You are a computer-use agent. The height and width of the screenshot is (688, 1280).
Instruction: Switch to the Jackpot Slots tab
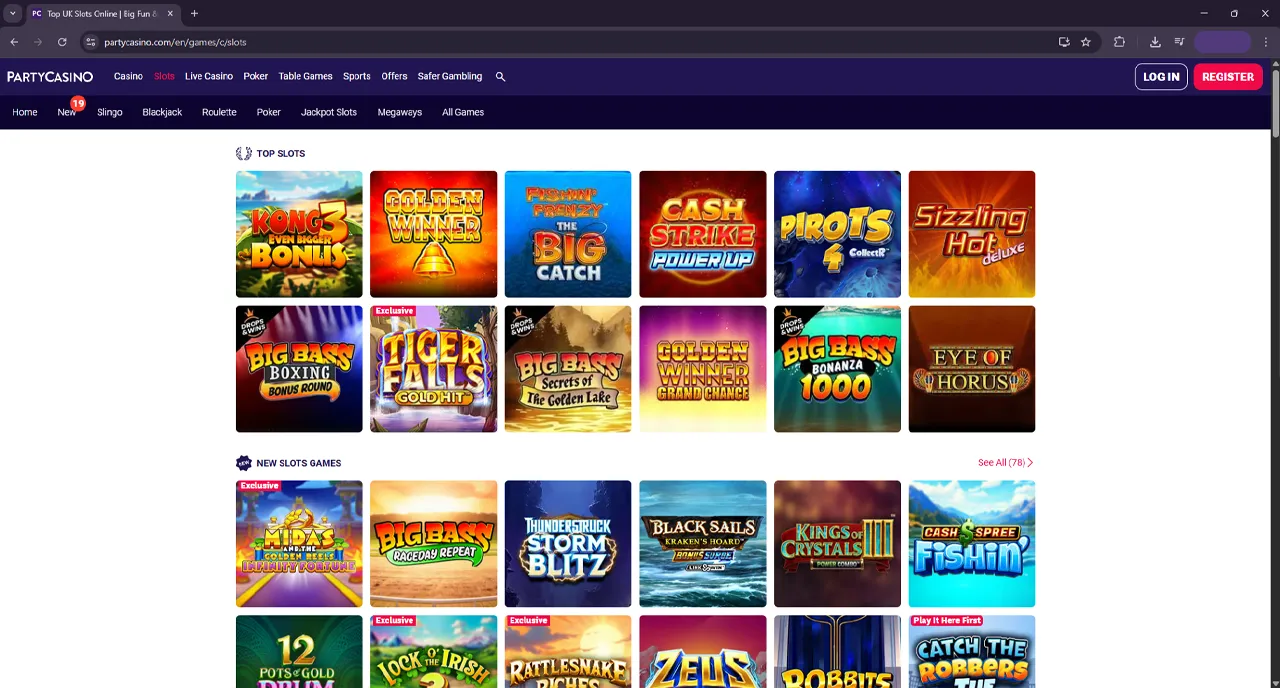point(328,112)
